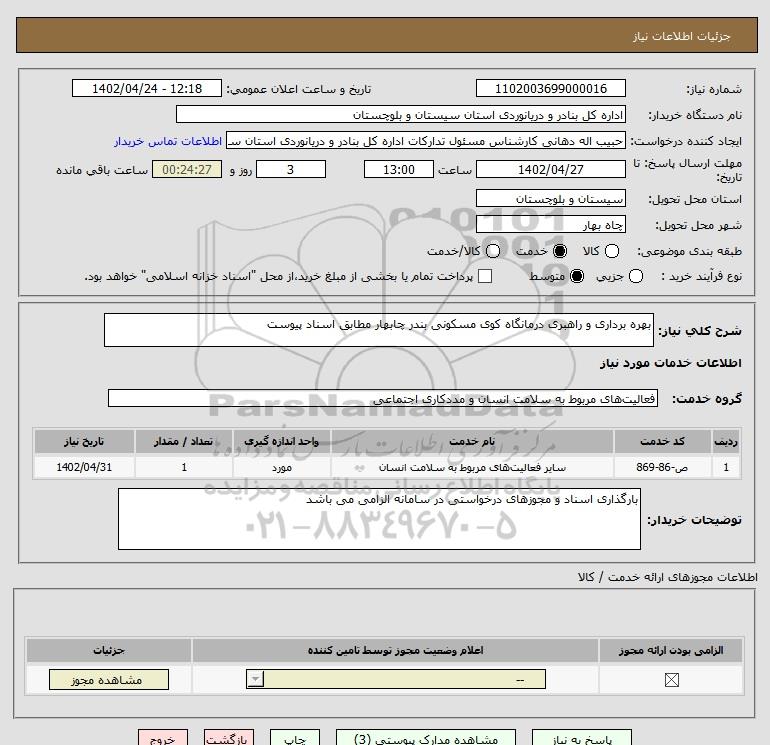
Task: Click the چاپ print button
Action: tap(295, 738)
